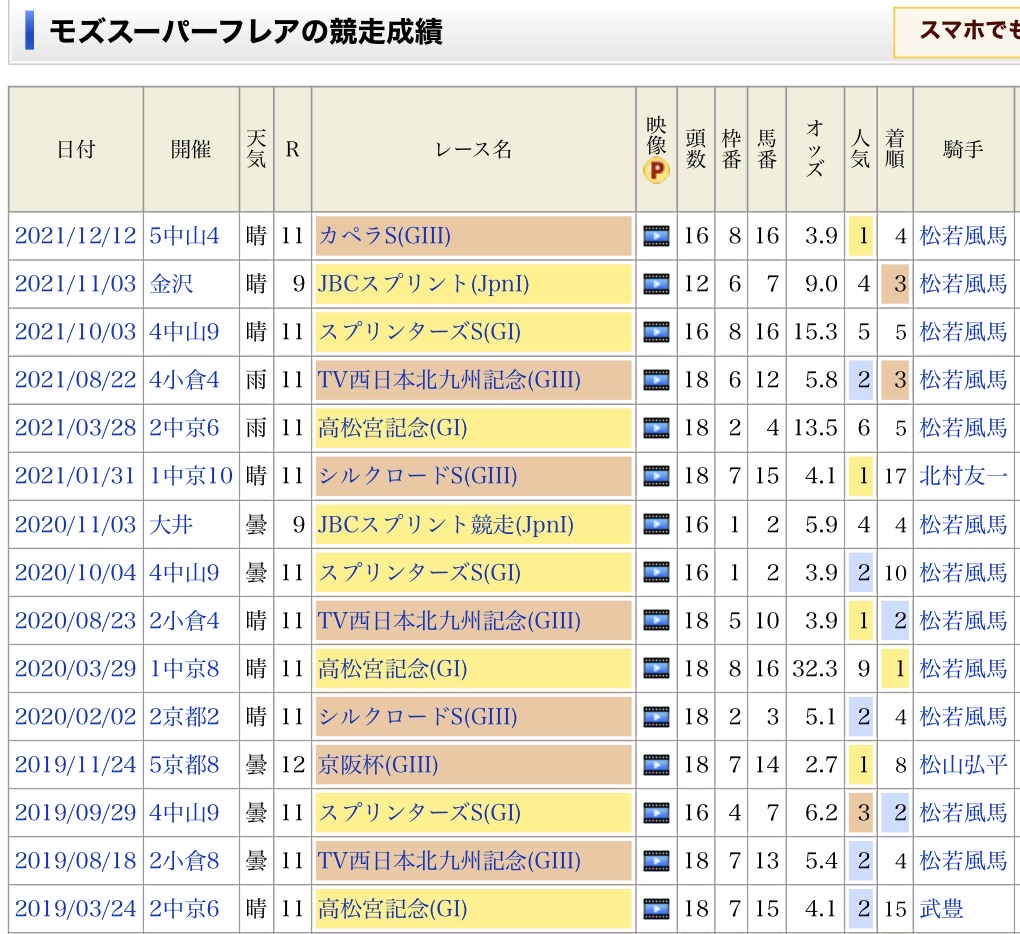Play video for 京阪杯(GIII) race
Image resolution: width=1020 pixels, height=934 pixels.
656,766
